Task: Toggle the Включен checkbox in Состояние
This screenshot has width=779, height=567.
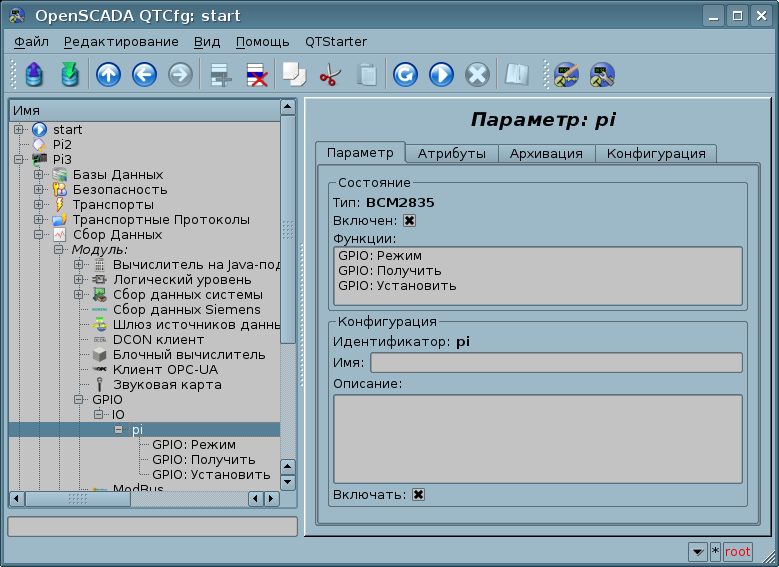Action: pos(409,221)
